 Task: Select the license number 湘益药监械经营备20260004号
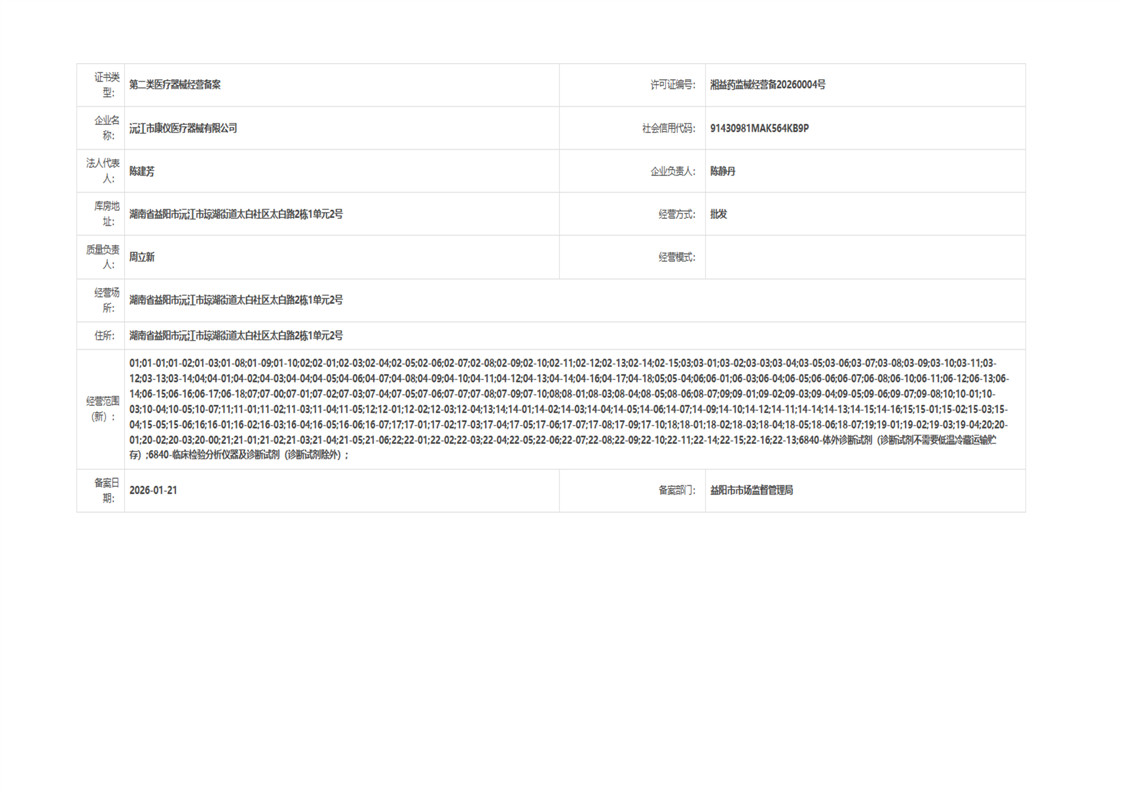click(x=767, y=84)
